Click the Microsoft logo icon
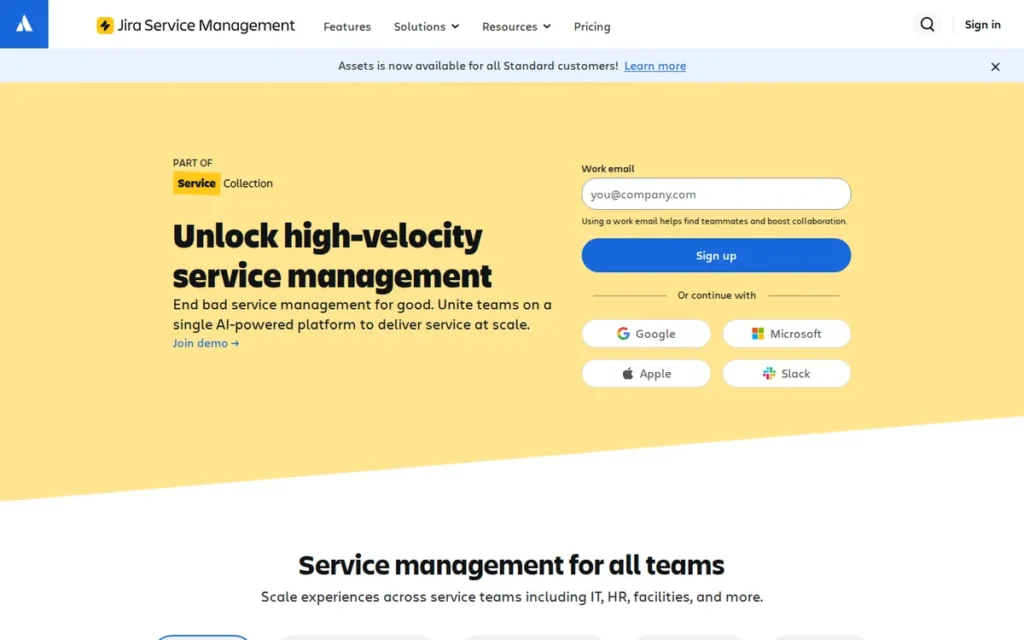1024x640 pixels. (x=758, y=333)
